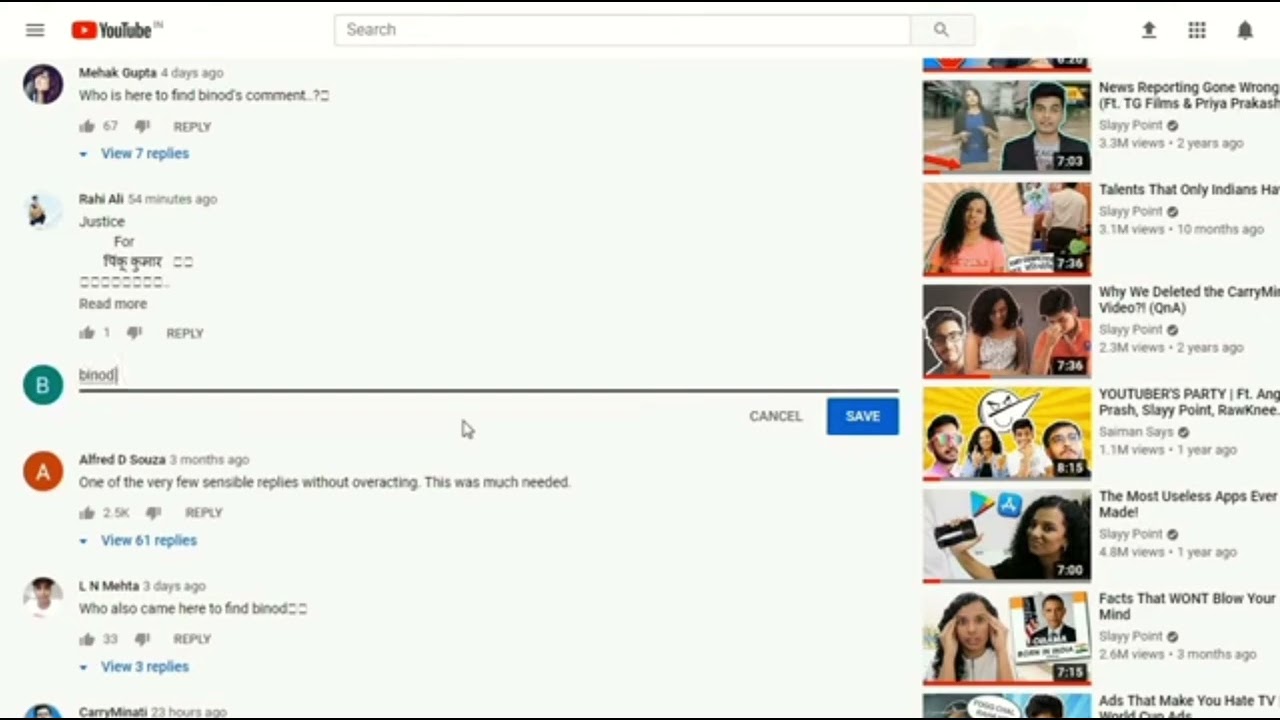Save the edited binod comment
The width and height of the screenshot is (1280, 720).
click(x=863, y=416)
